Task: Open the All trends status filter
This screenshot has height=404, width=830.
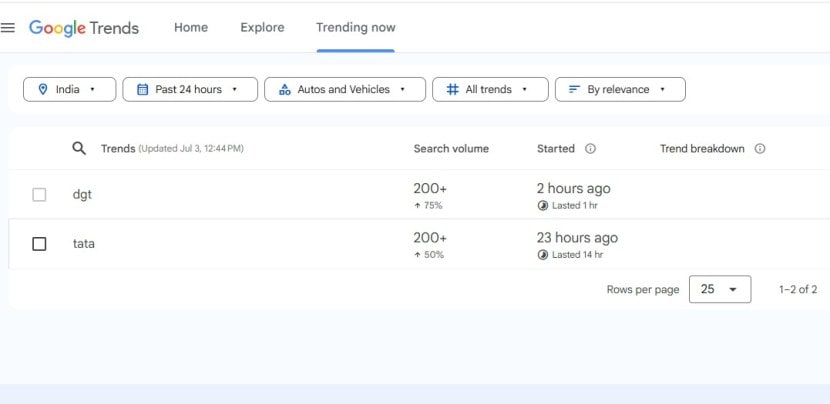Action: (490, 89)
